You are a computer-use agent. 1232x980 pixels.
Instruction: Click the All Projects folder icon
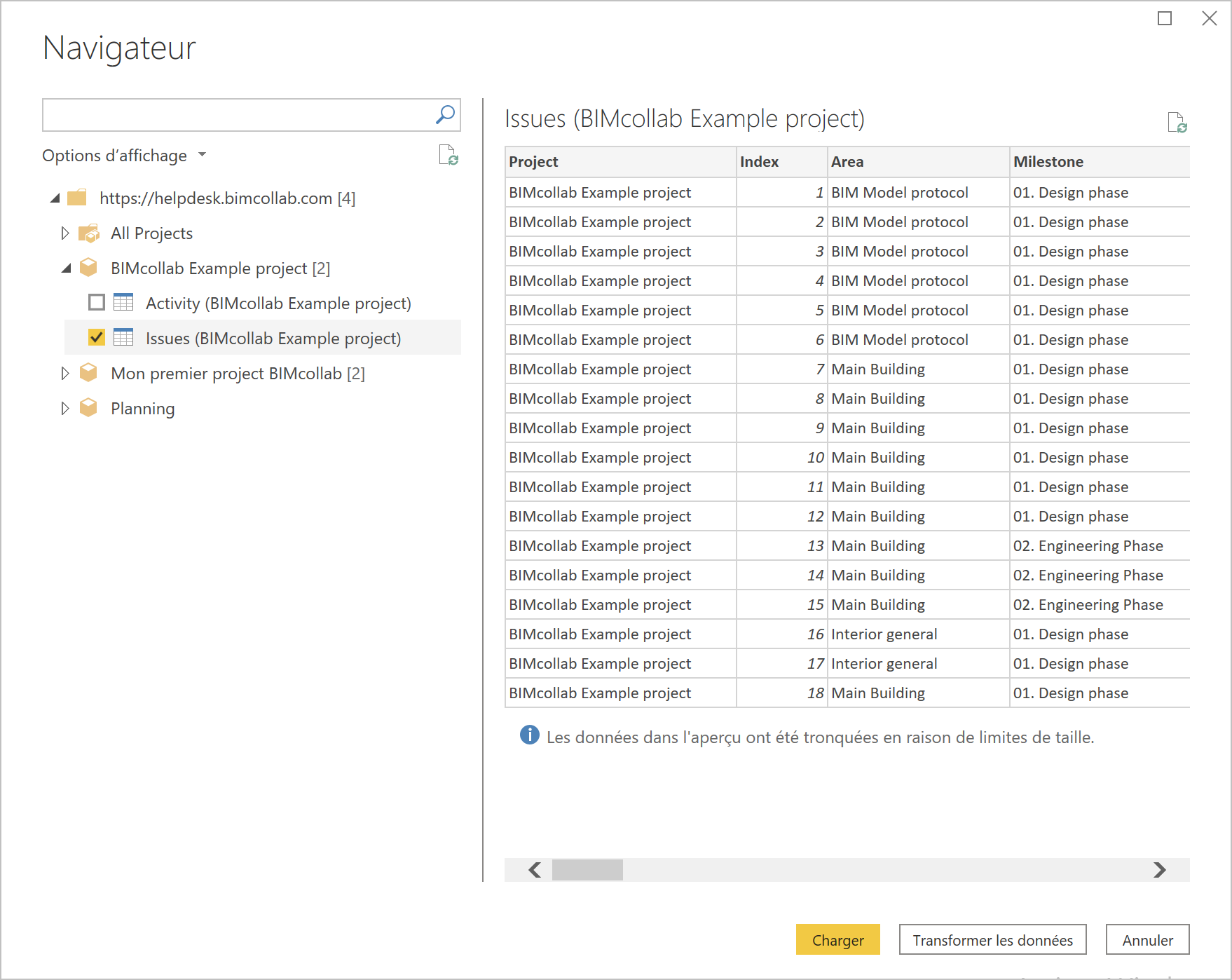click(89, 233)
